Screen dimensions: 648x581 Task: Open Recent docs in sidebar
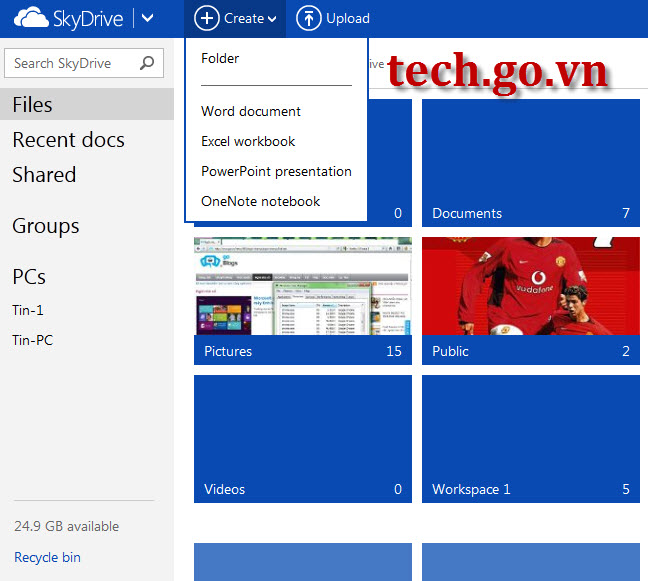pyautogui.click(x=69, y=140)
